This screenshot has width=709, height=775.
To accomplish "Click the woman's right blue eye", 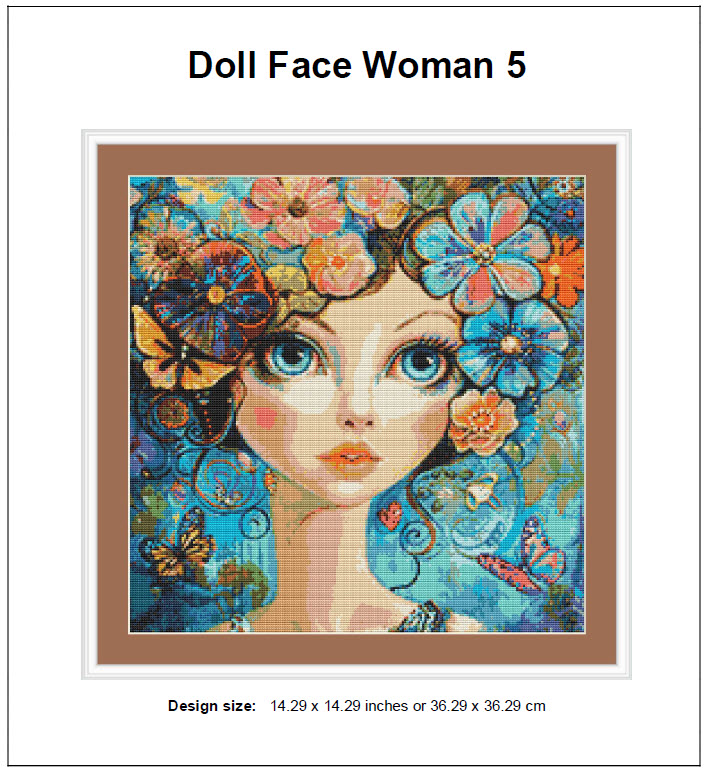I will [x=423, y=364].
